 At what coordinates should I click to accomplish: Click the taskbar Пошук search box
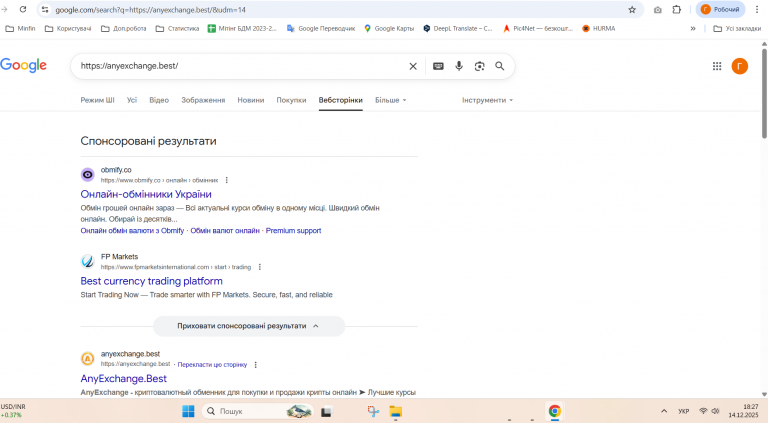258,411
